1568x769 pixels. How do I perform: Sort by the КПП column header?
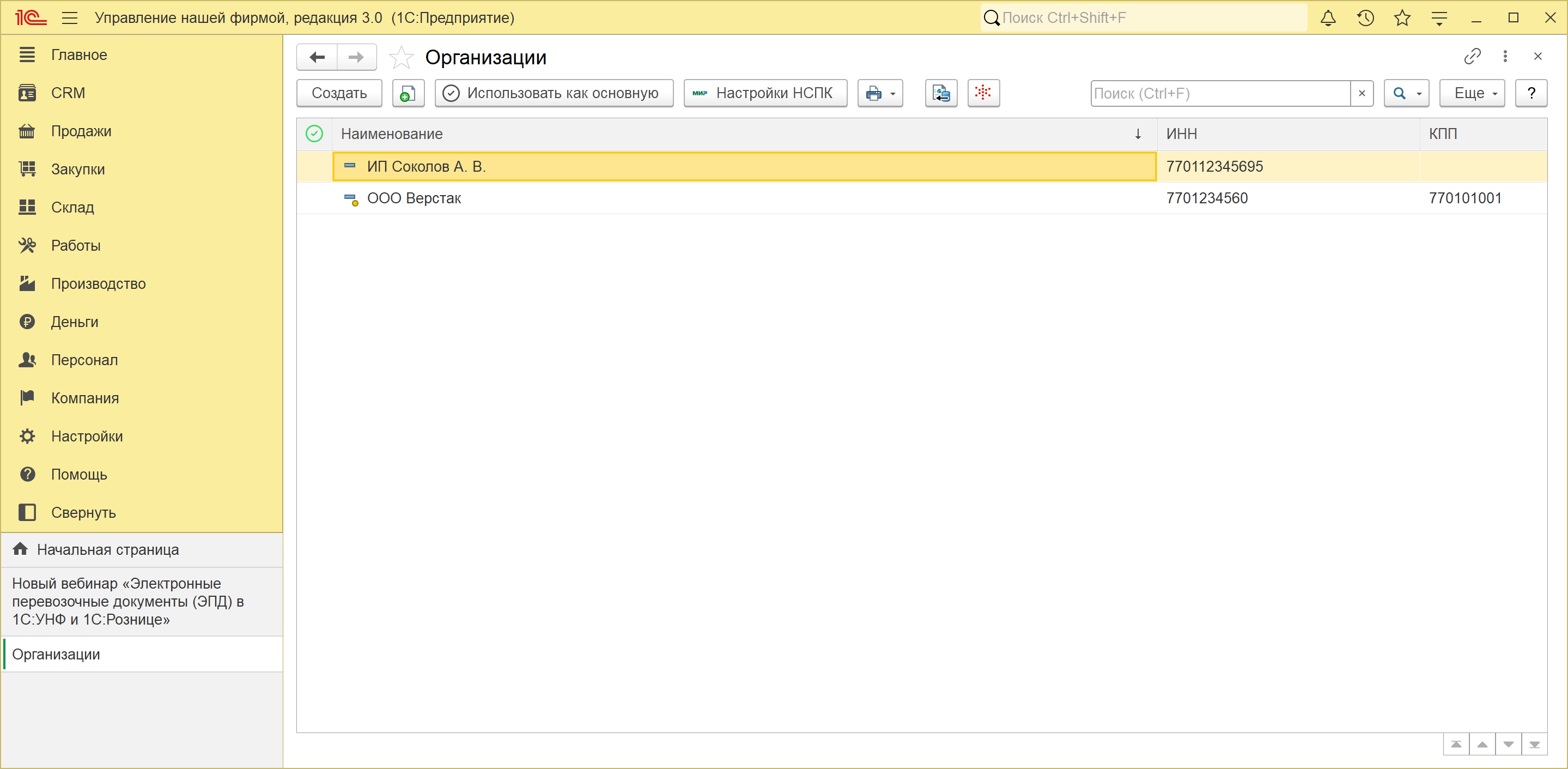coord(1484,134)
